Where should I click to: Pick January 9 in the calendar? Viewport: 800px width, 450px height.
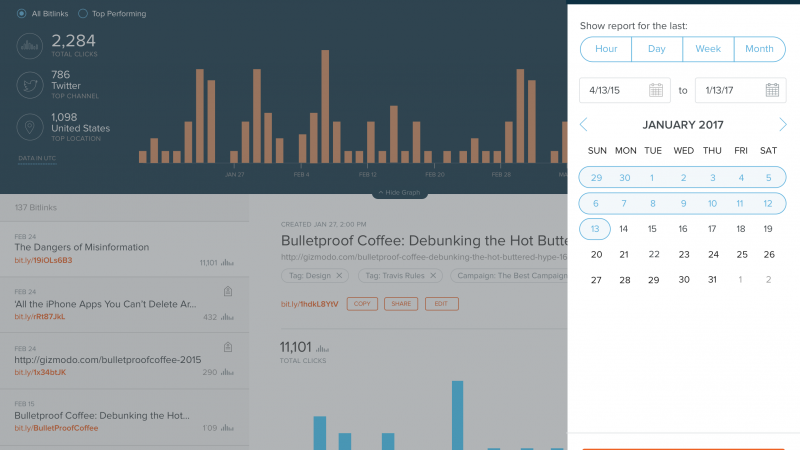click(683, 204)
